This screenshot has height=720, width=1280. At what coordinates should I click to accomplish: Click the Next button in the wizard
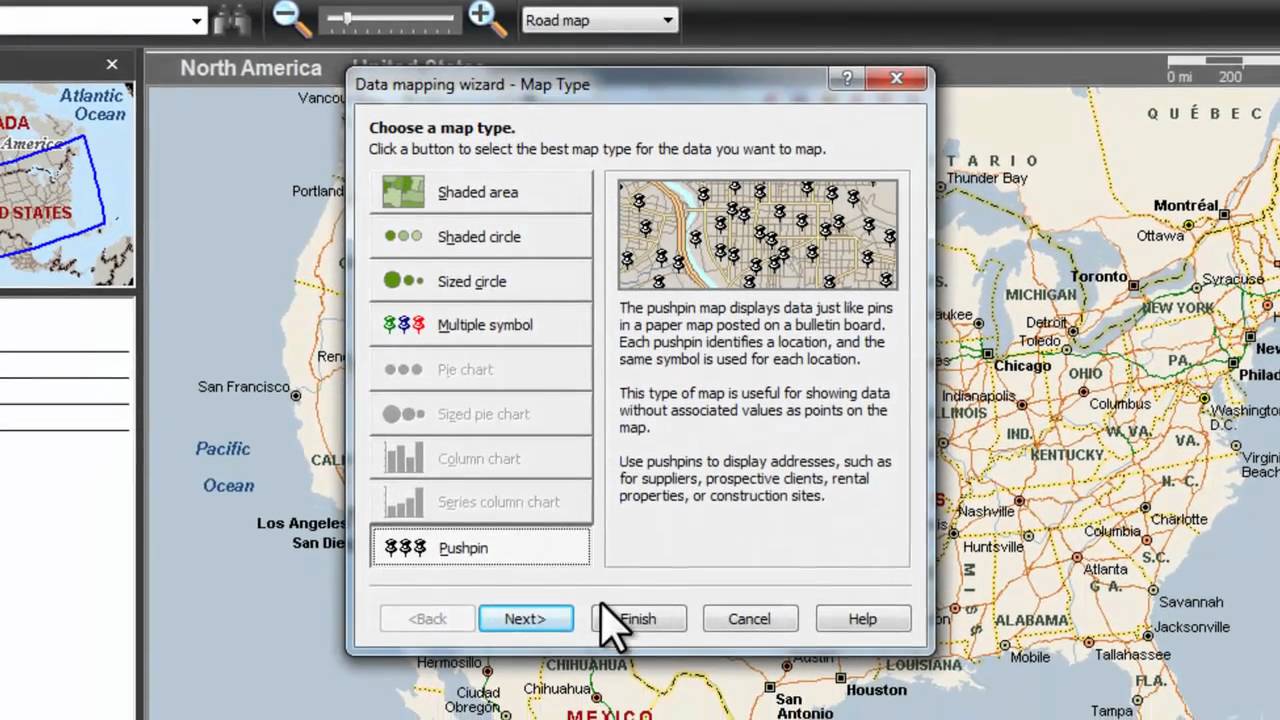(x=525, y=618)
